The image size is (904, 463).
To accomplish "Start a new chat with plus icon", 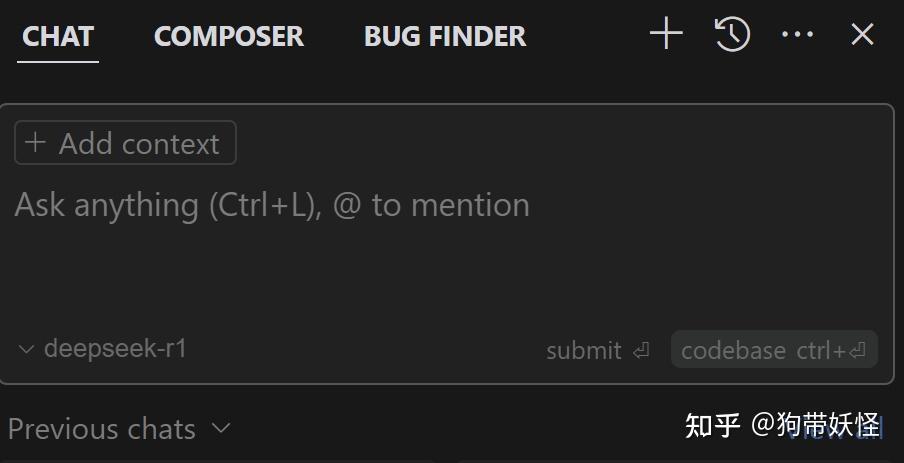I will (x=666, y=35).
